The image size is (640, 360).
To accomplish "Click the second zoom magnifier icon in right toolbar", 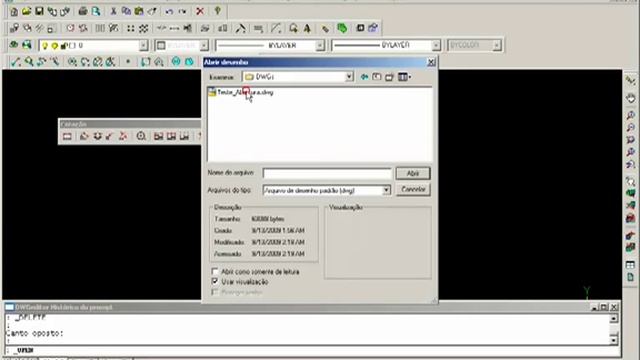I will 631,128.
